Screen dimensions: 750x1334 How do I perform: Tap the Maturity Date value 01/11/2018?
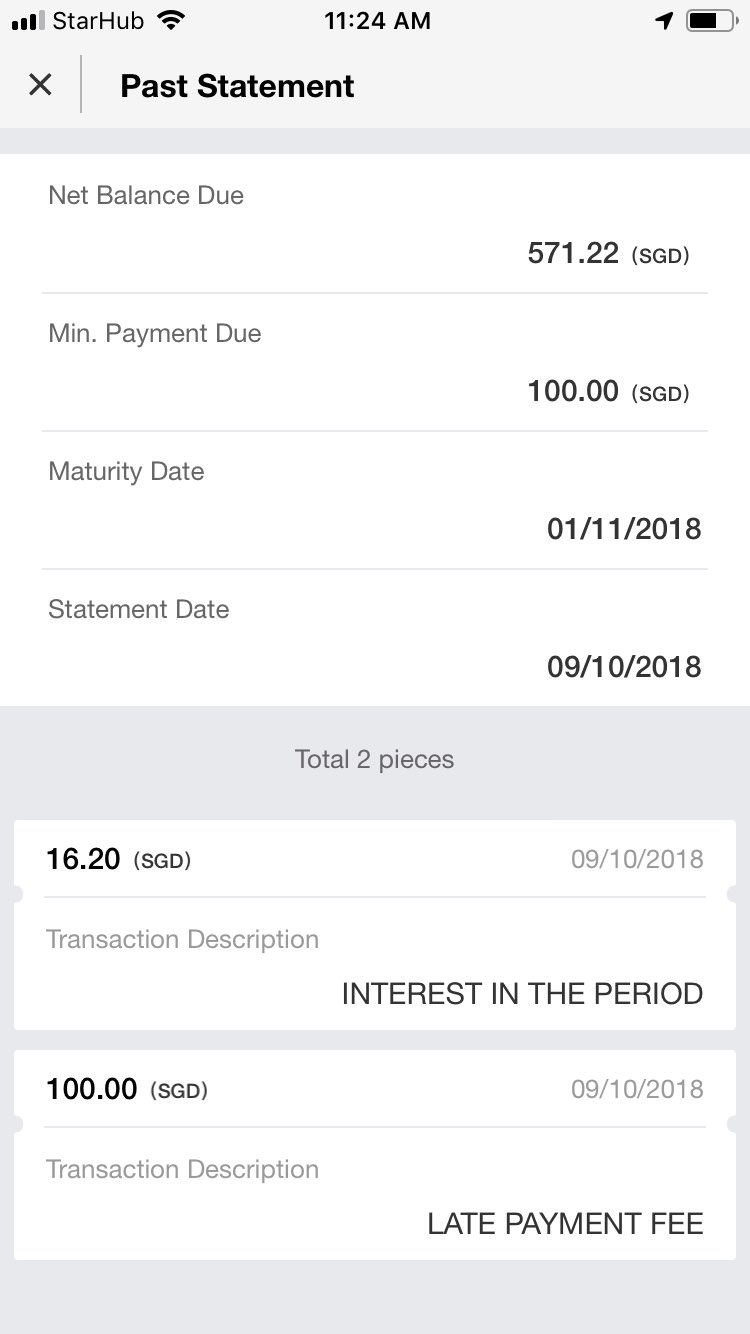point(624,529)
